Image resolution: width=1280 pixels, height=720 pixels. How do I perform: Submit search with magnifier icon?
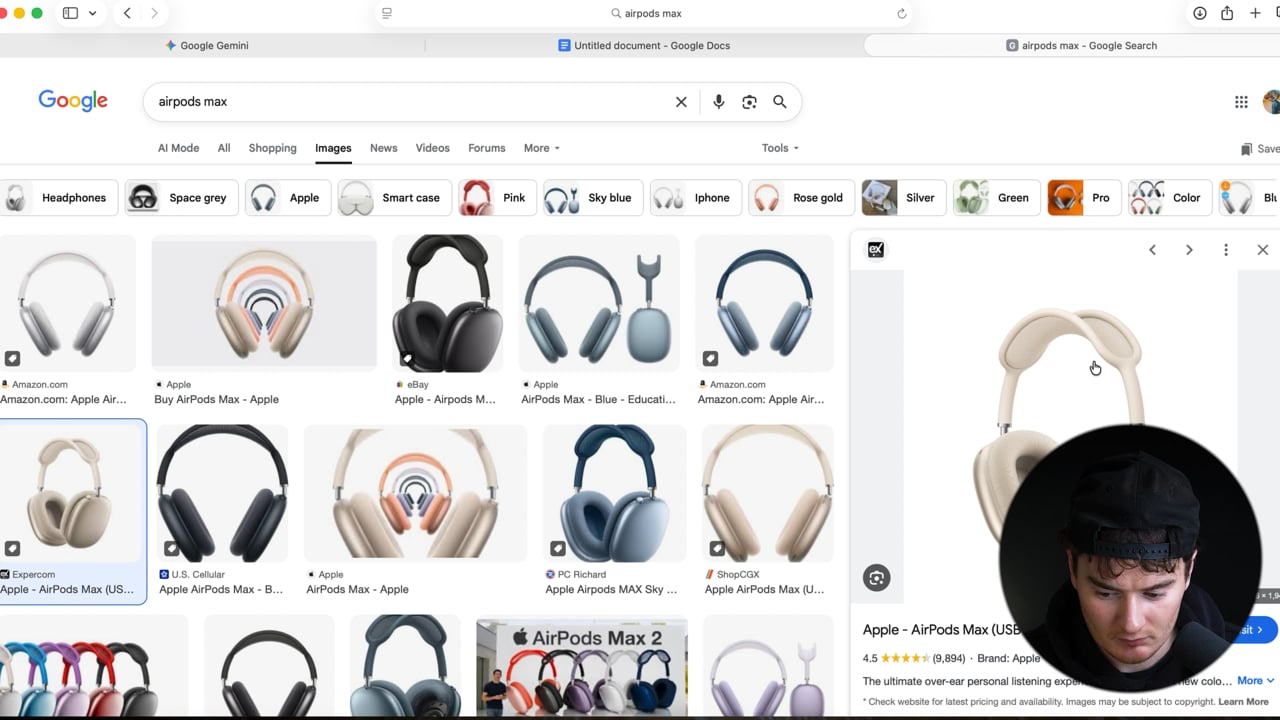point(780,102)
